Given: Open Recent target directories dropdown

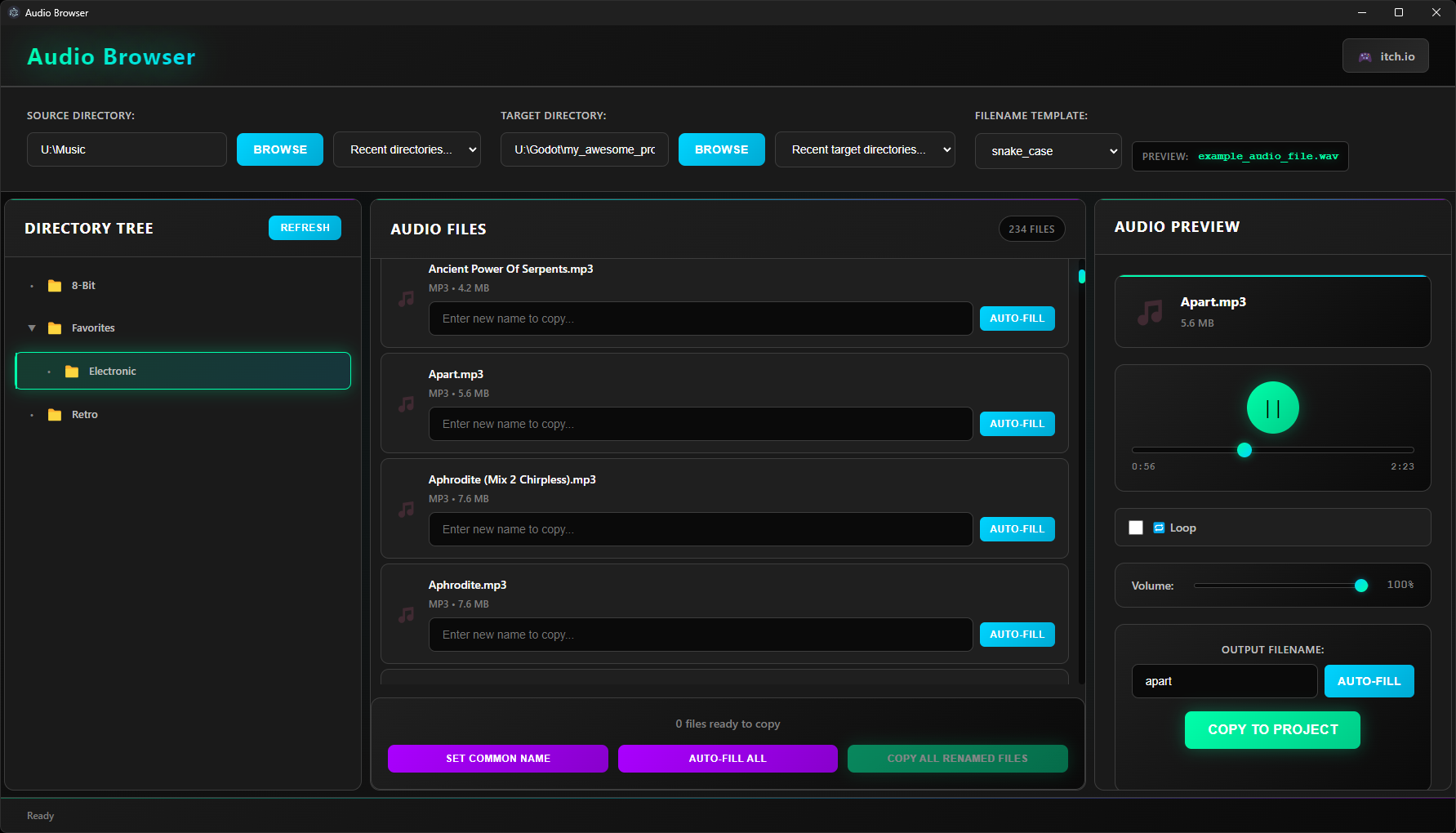Looking at the screenshot, I should (865, 149).
